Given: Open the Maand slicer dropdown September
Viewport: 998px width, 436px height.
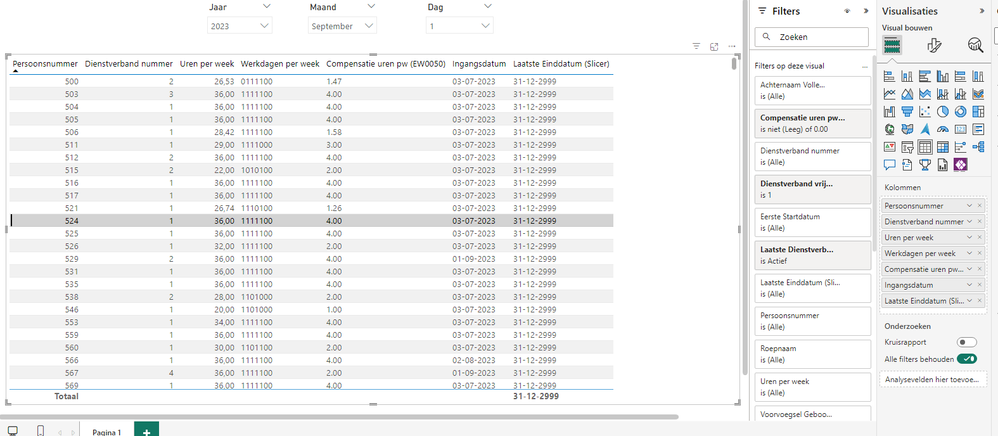Looking at the screenshot, I should coord(342,26).
